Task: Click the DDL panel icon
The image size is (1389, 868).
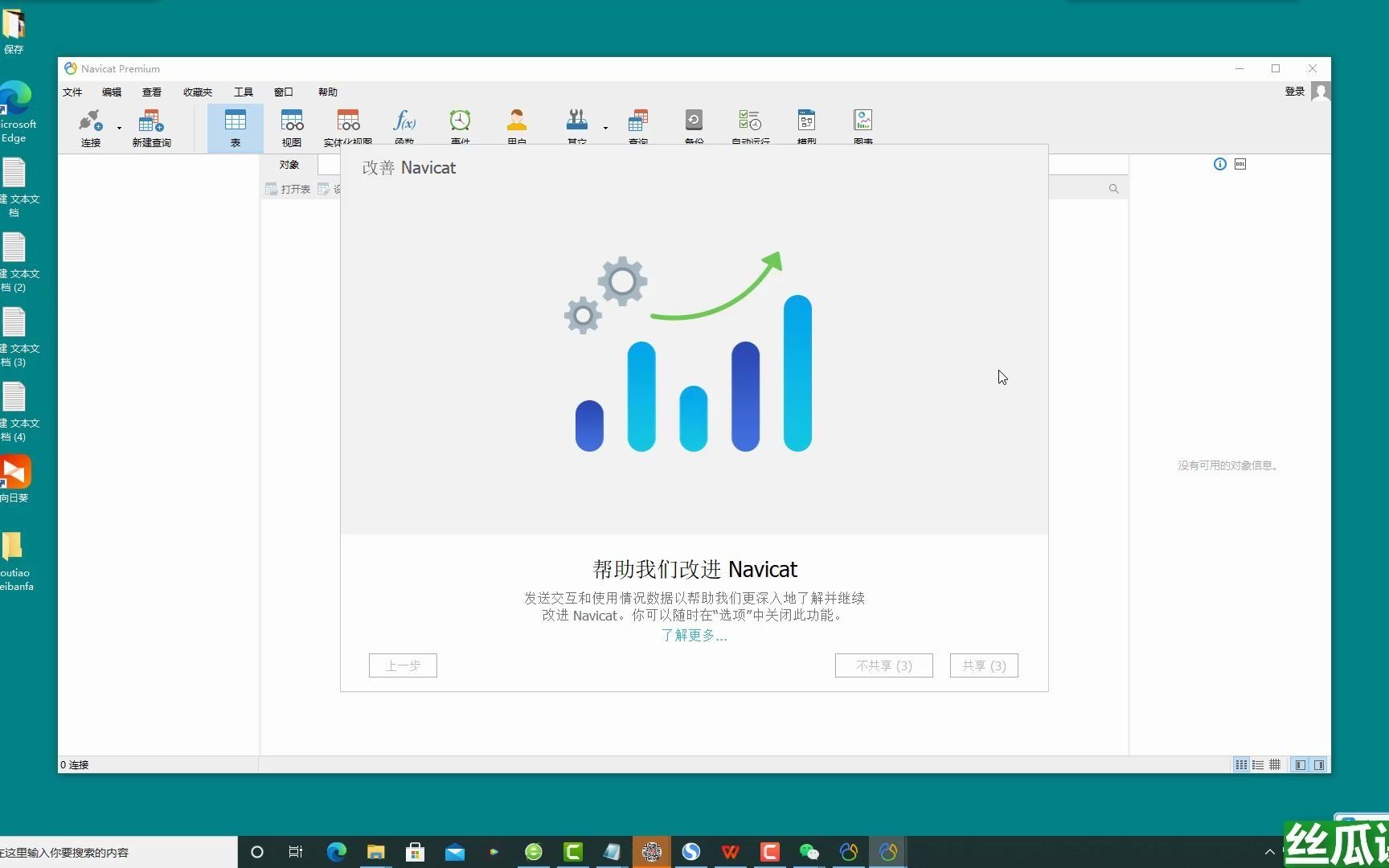Action: point(1240,164)
